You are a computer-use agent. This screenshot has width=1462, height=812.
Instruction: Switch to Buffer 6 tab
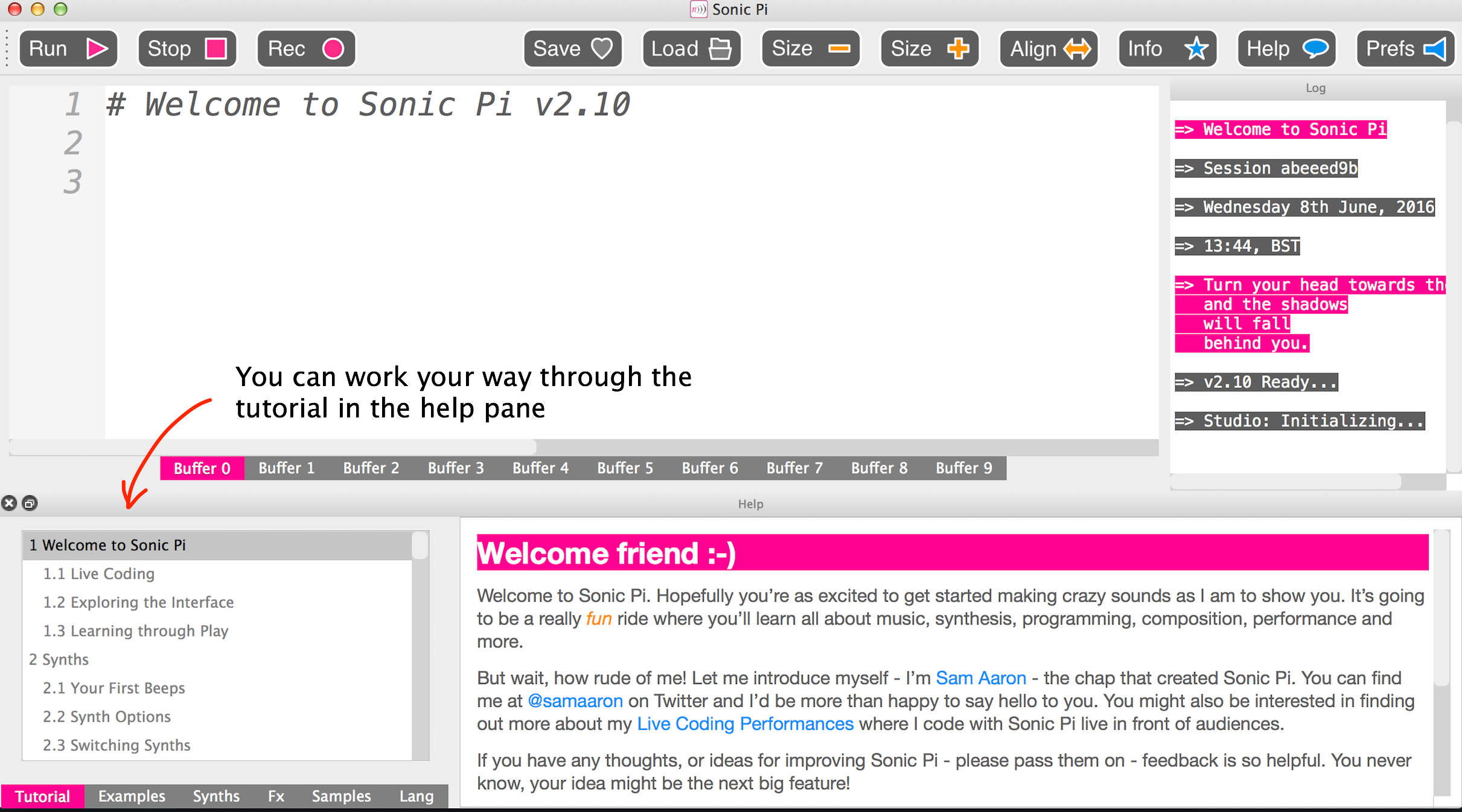[710, 468]
